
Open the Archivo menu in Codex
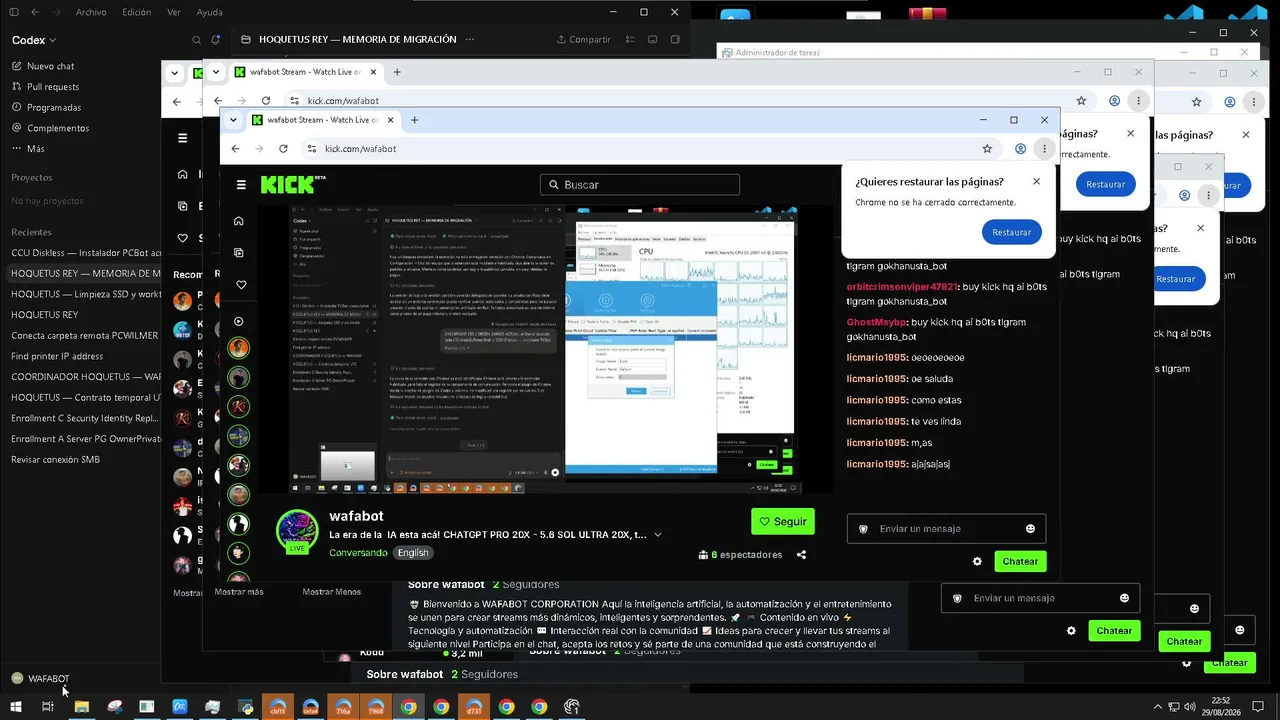91,12
